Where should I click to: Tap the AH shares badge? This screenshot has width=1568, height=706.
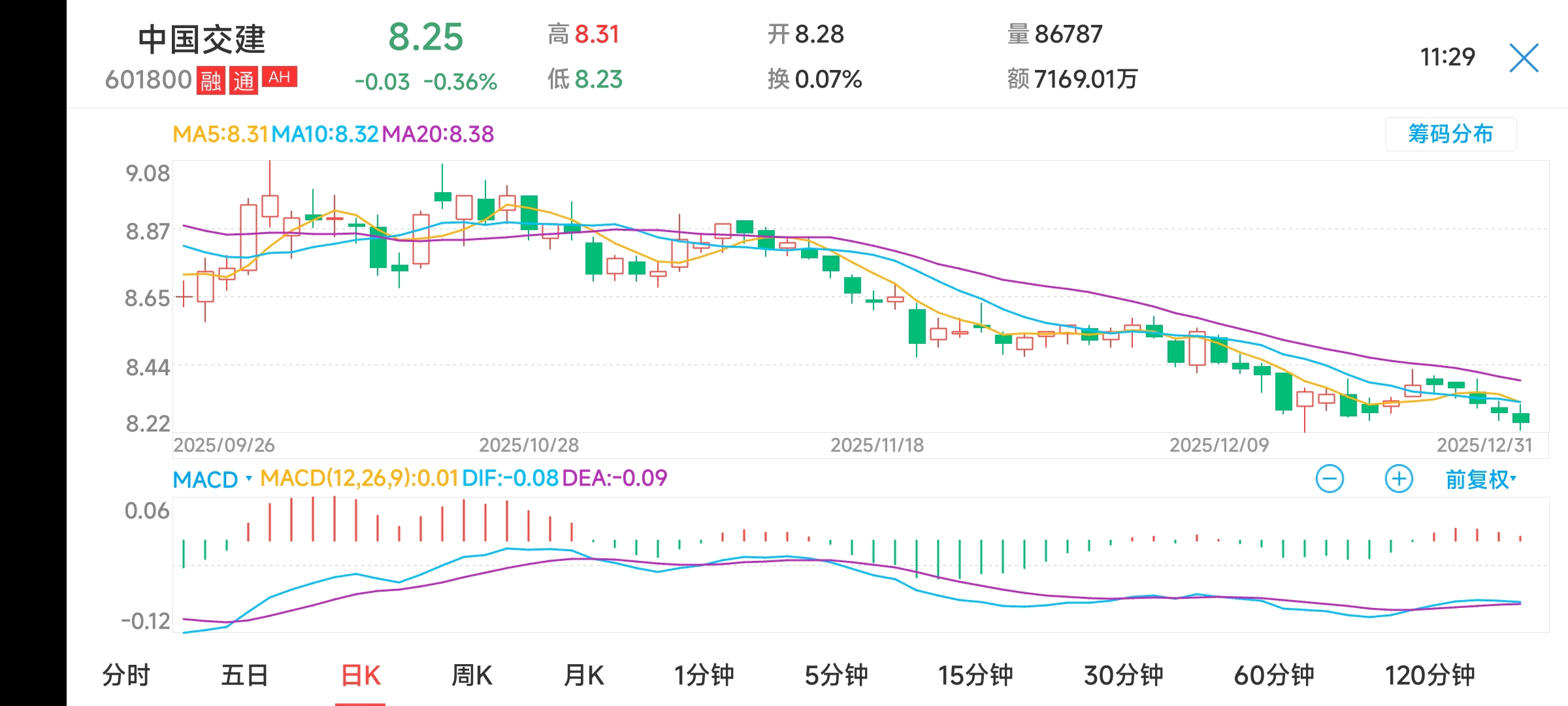tap(280, 77)
